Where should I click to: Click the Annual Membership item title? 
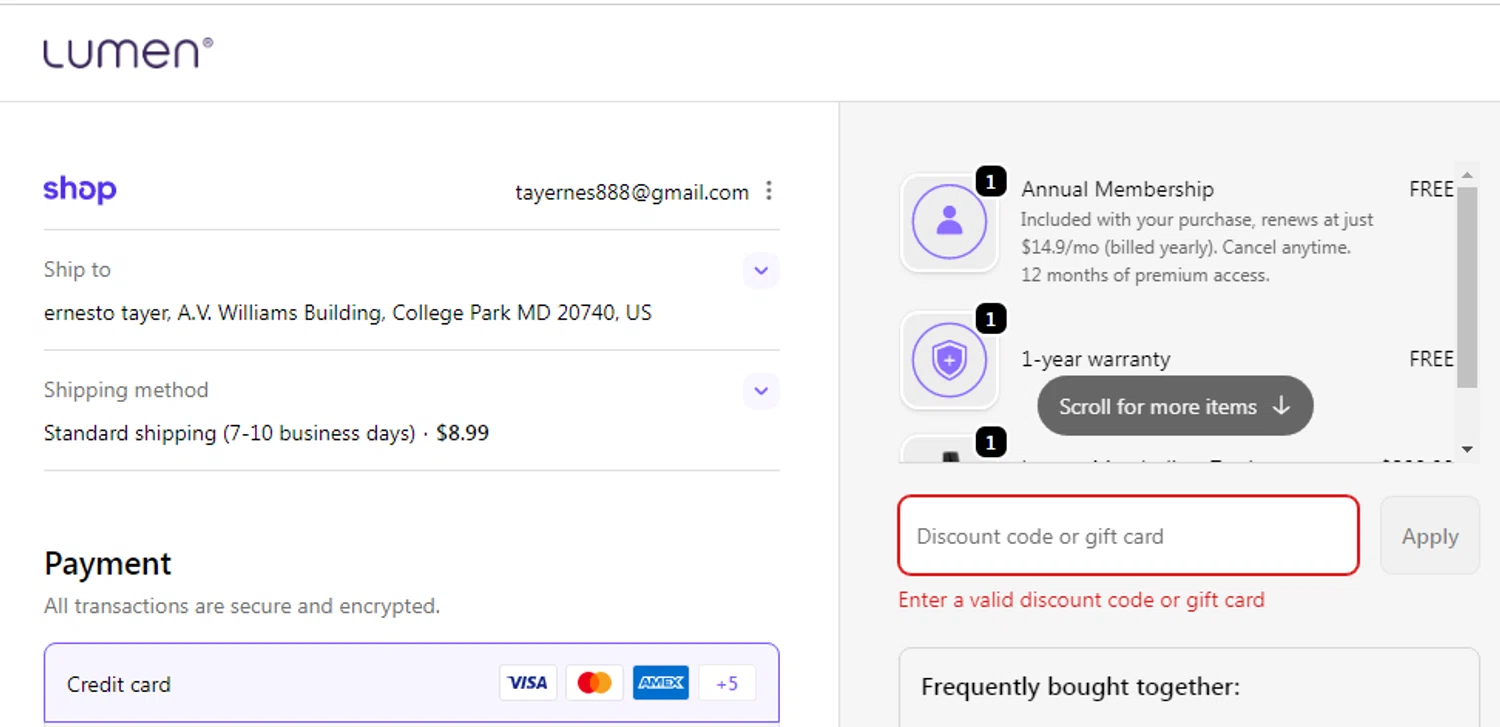(1117, 189)
